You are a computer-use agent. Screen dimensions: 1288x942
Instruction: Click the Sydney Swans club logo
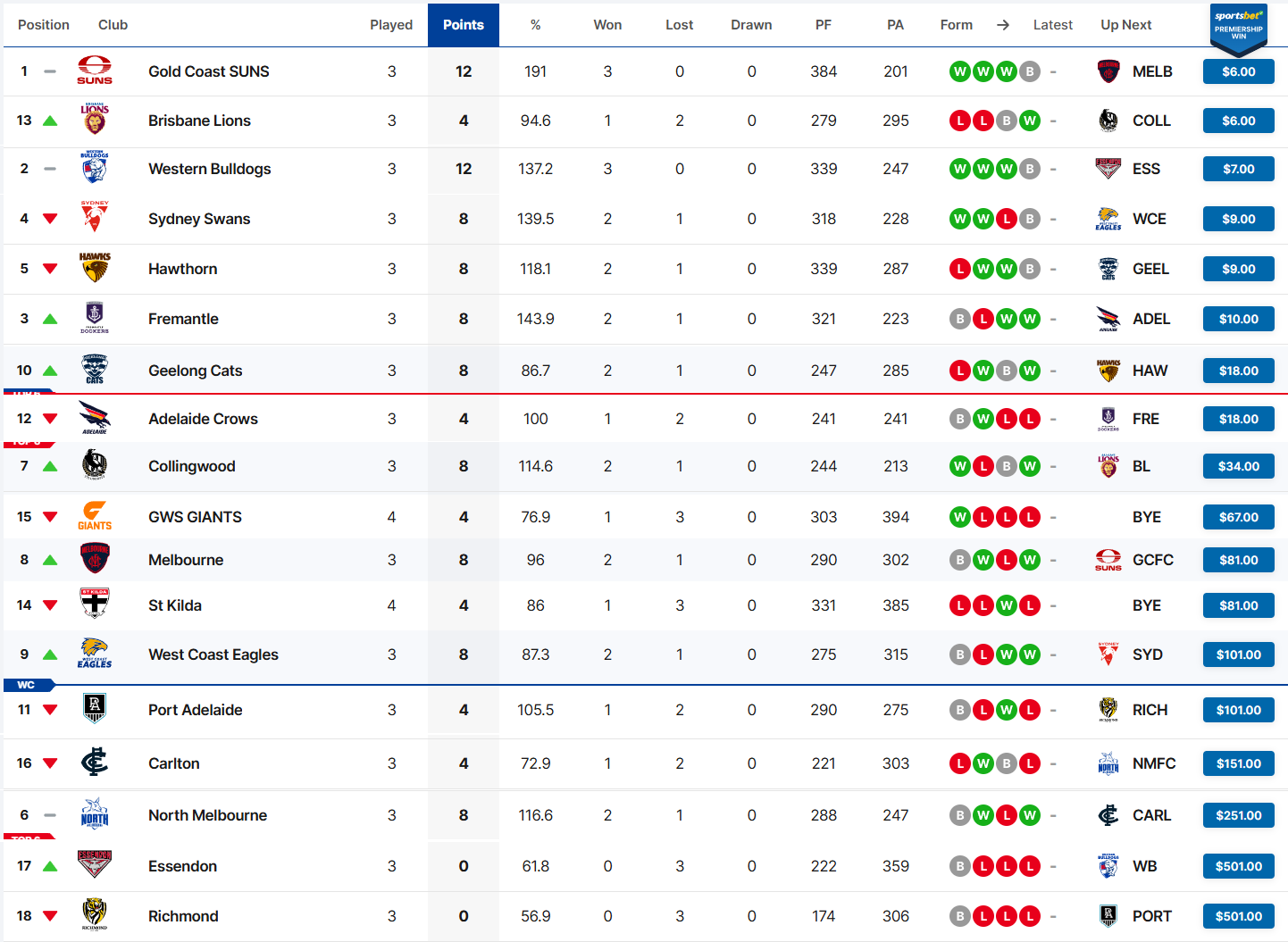tap(95, 218)
